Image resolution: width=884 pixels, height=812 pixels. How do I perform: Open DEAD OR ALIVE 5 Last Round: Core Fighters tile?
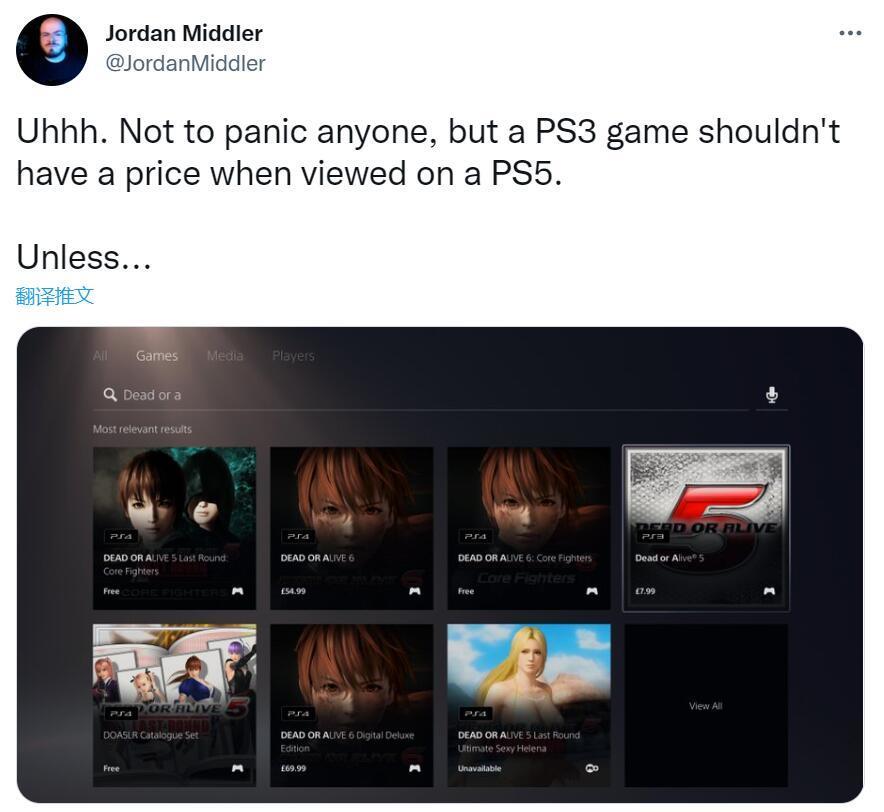pyautogui.click(x=174, y=528)
